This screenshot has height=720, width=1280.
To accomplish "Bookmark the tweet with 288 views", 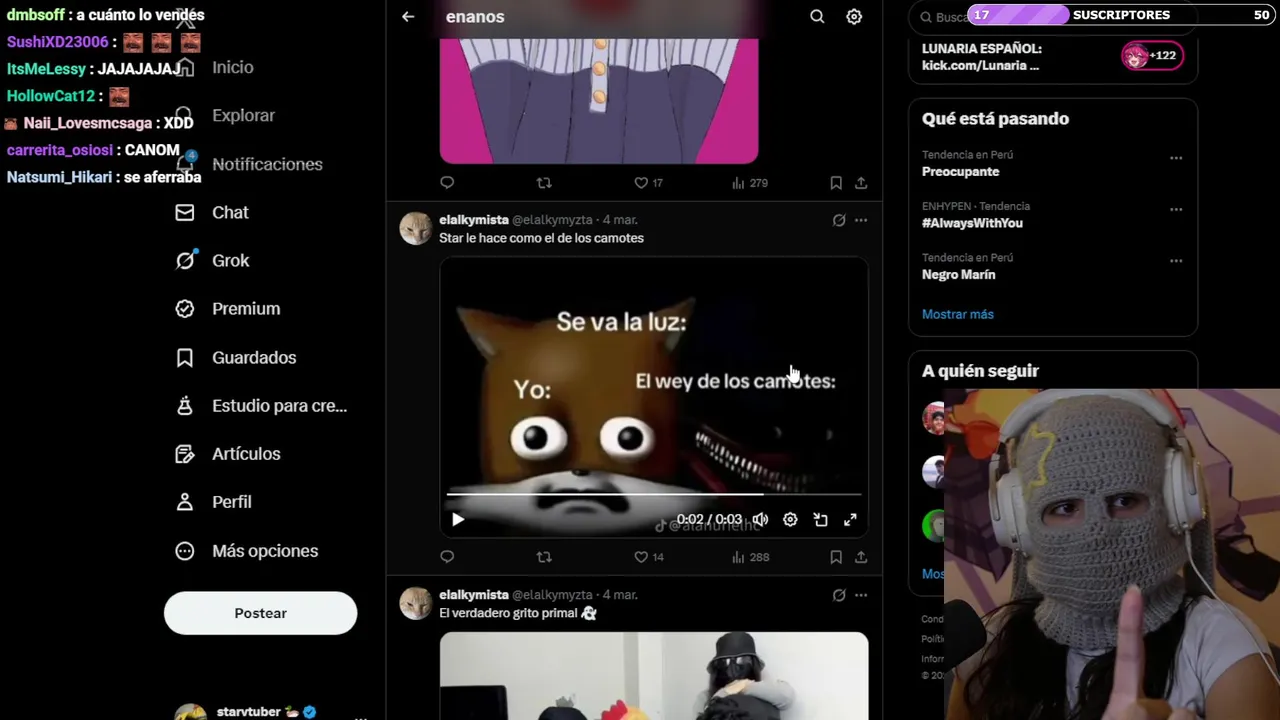I will pos(836,557).
